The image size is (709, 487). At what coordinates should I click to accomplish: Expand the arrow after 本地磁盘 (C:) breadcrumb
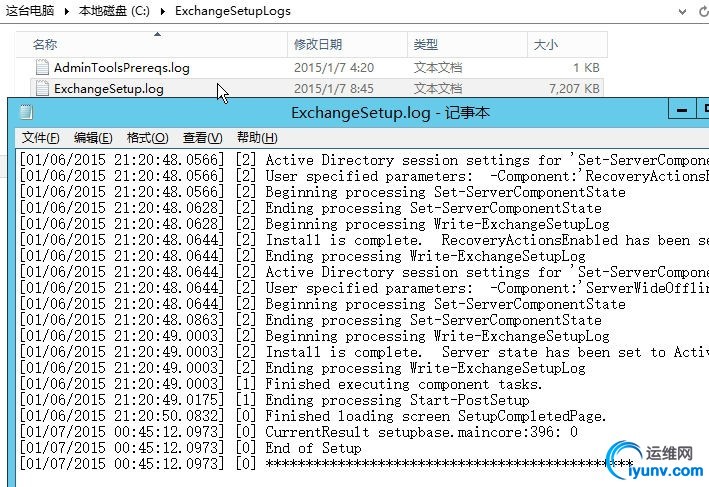[x=163, y=11]
